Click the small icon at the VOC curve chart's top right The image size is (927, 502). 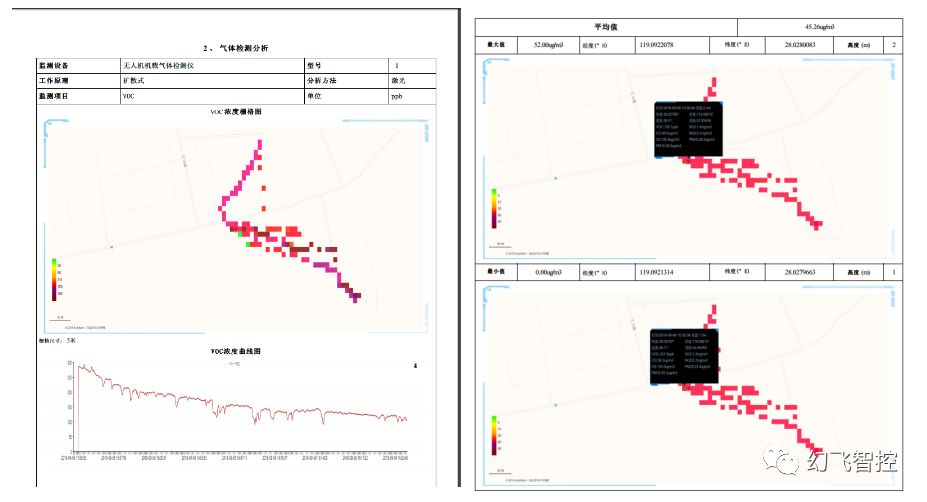tap(415, 367)
